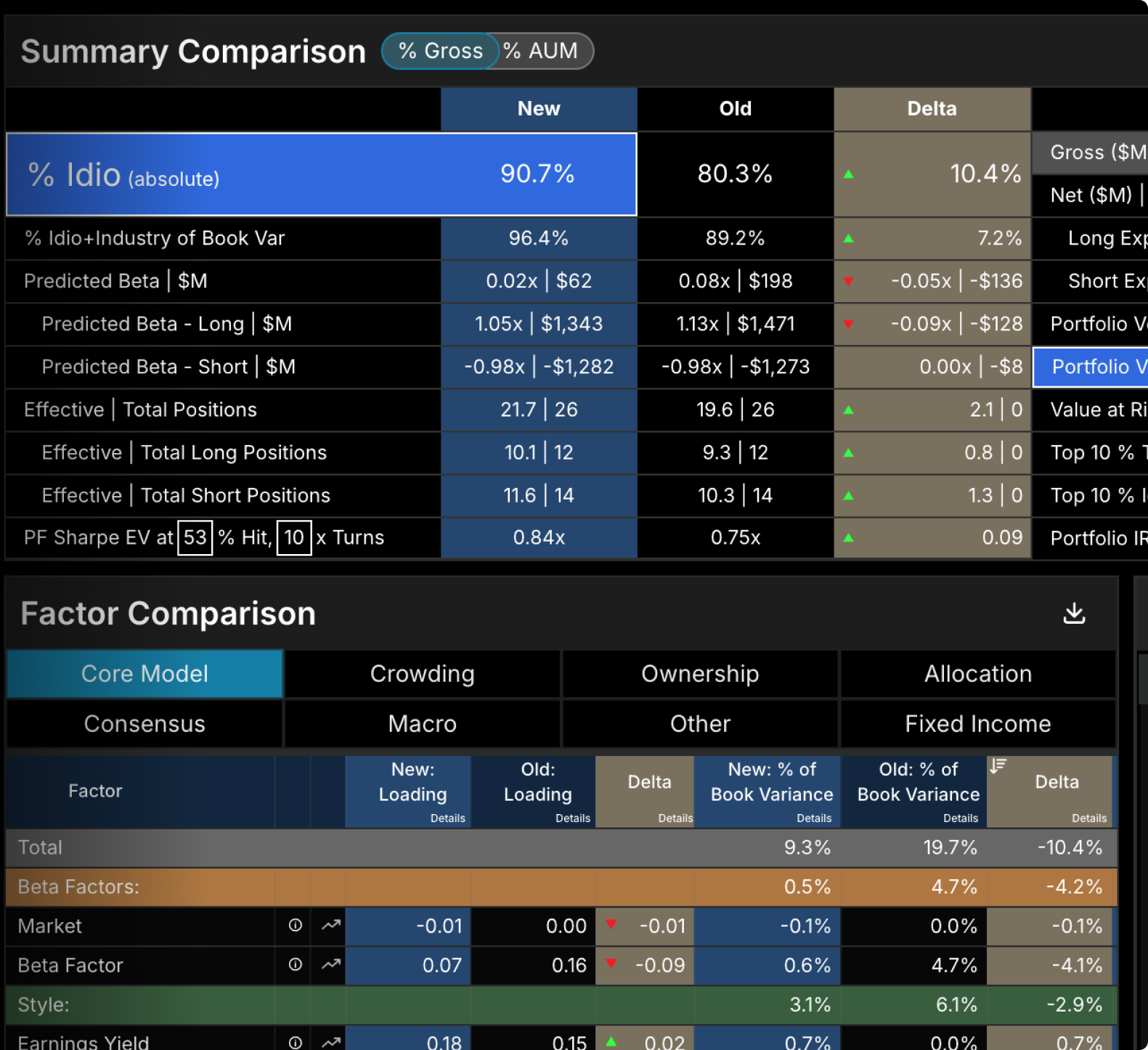Click the Delta column header in summary
The height and width of the screenshot is (1050, 1148).
tap(932, 109)
